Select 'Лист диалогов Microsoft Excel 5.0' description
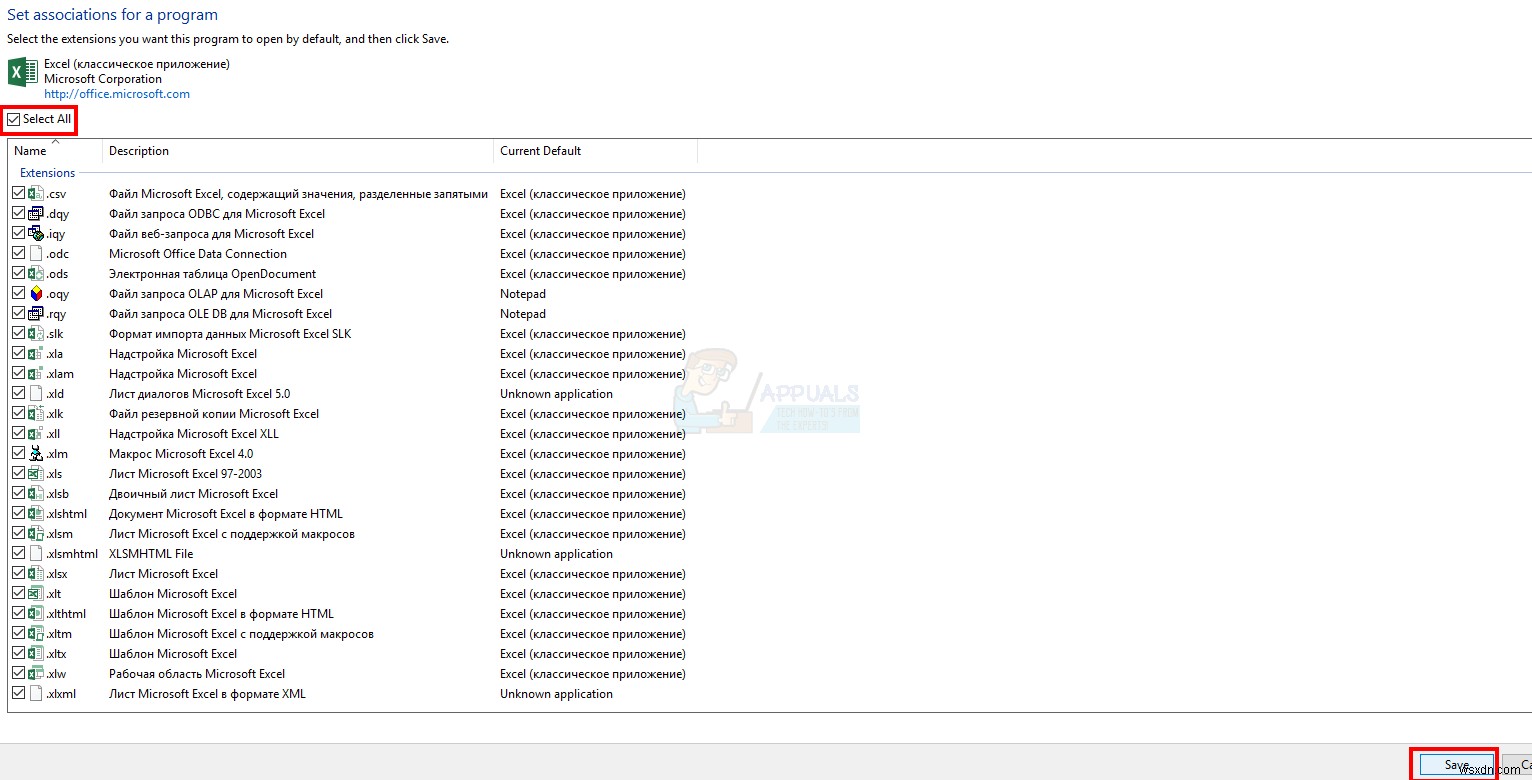 (x=199, y=394)
